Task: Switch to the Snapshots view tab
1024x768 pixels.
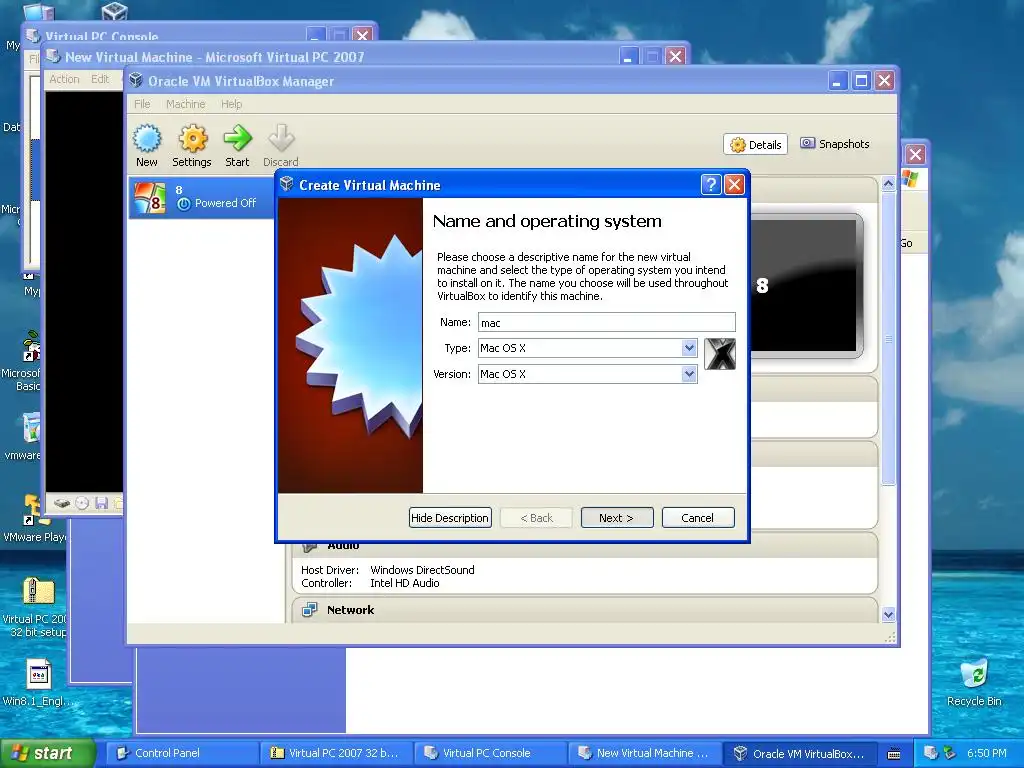Action: 835,144
